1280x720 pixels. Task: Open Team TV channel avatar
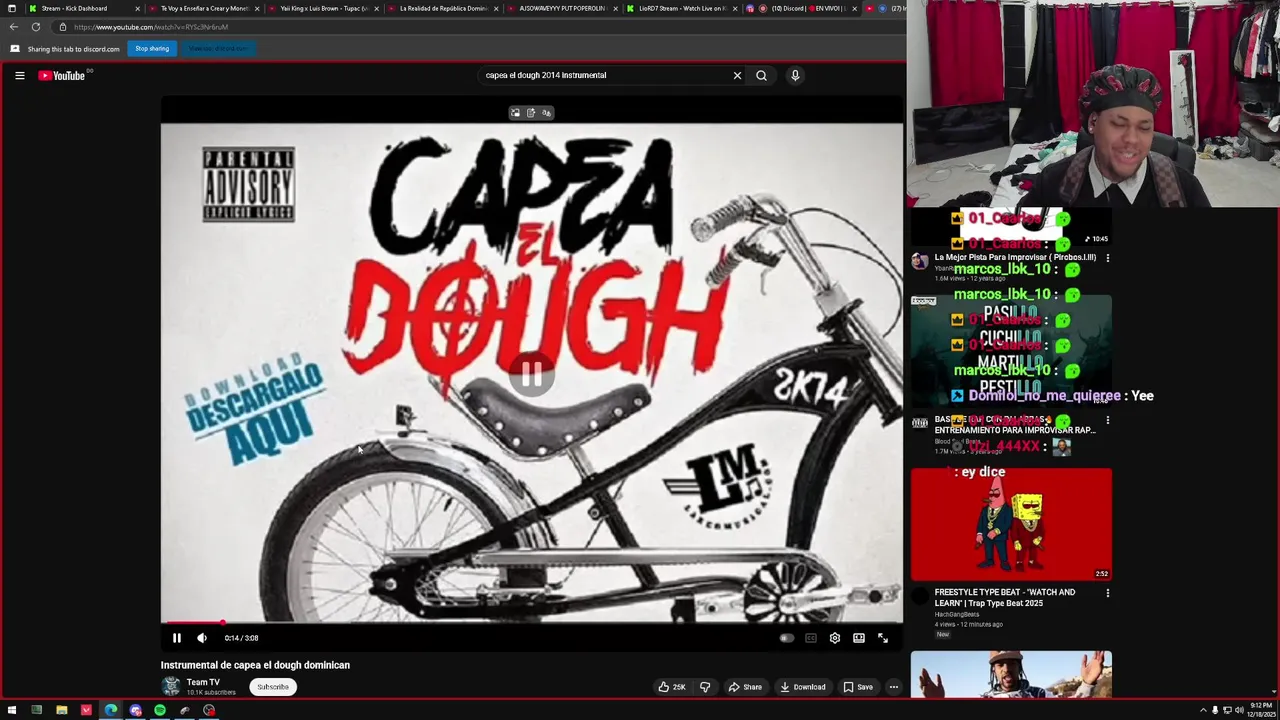pos(171,686)
